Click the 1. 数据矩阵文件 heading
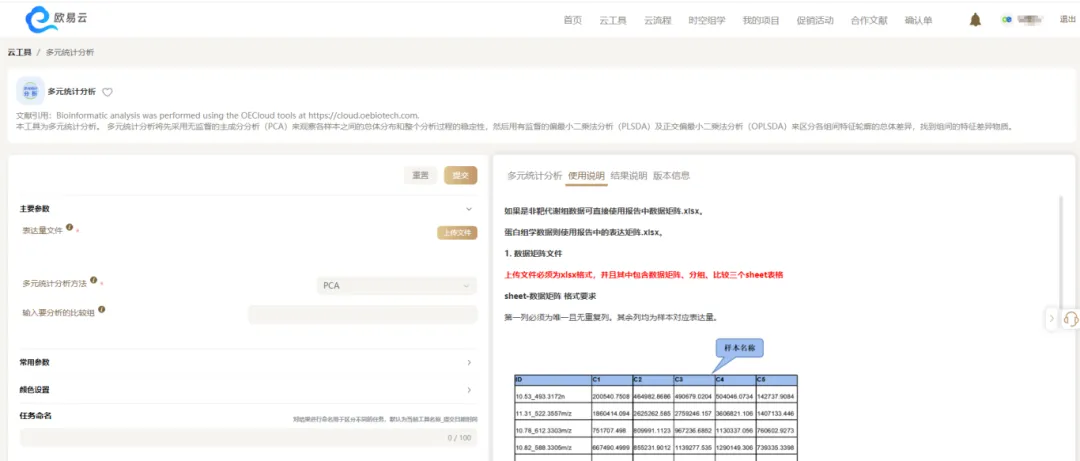This screenshot has width=1080, height=461. pyautogui.click(x=533, y=254)
